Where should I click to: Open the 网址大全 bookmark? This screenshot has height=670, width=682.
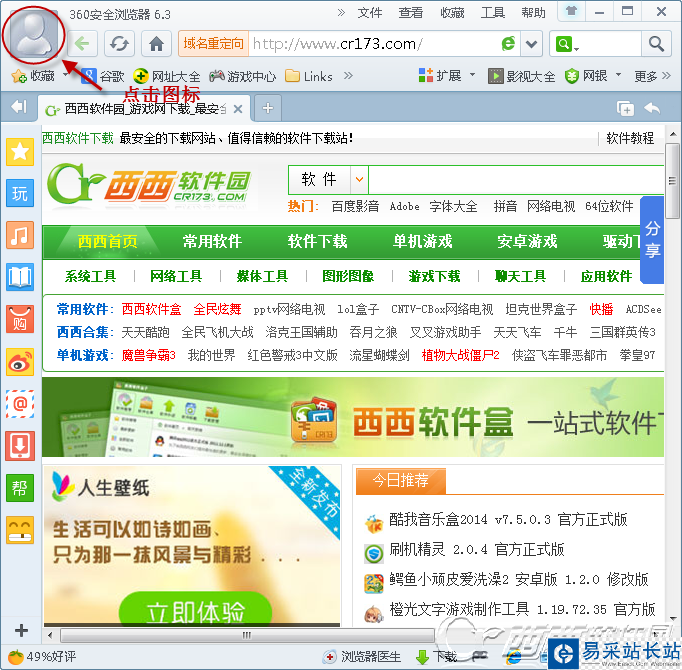click(167, 76)
